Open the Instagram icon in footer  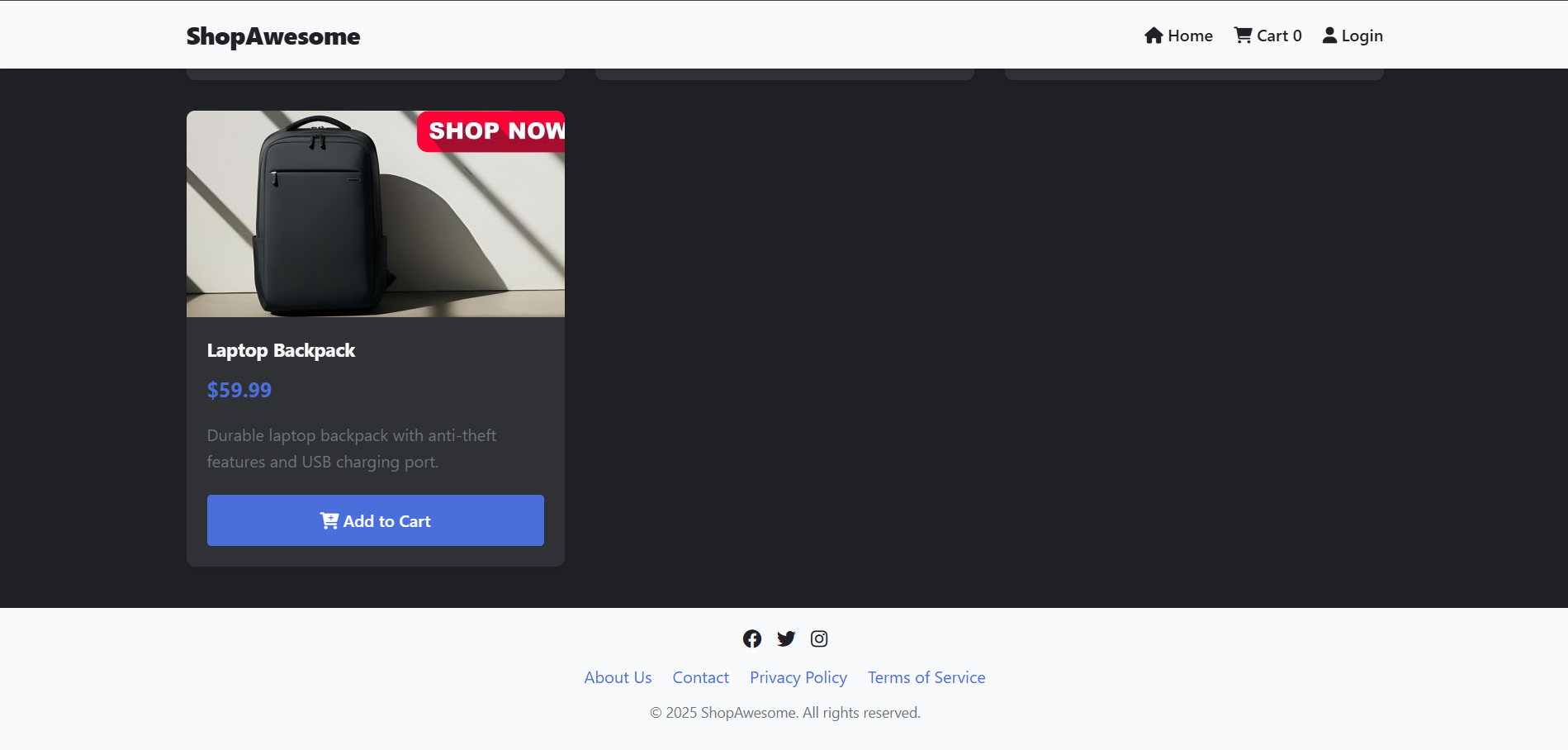pyautogui.click(x=819, y=638)
